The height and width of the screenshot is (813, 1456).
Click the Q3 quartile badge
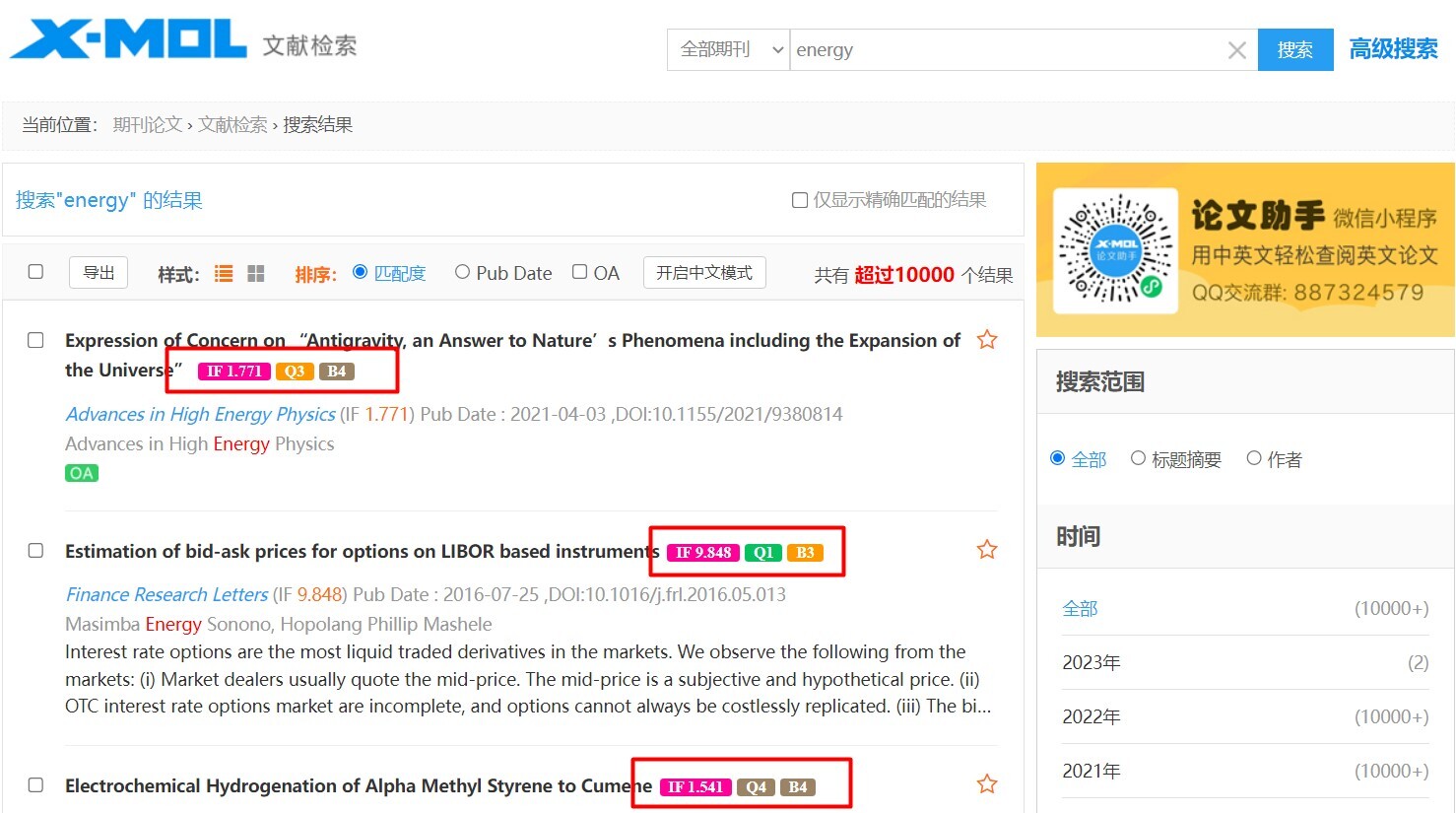tap(295, 372)
